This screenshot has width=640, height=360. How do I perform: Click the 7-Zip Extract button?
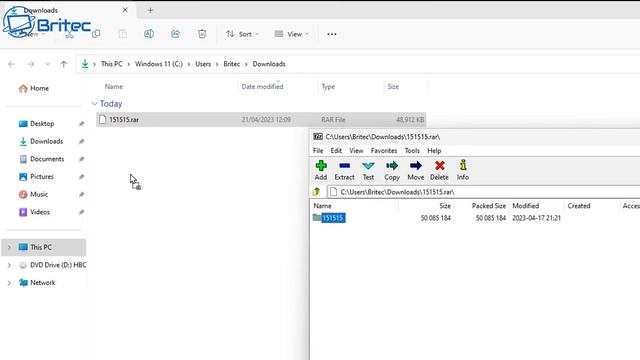click(344, 170)
